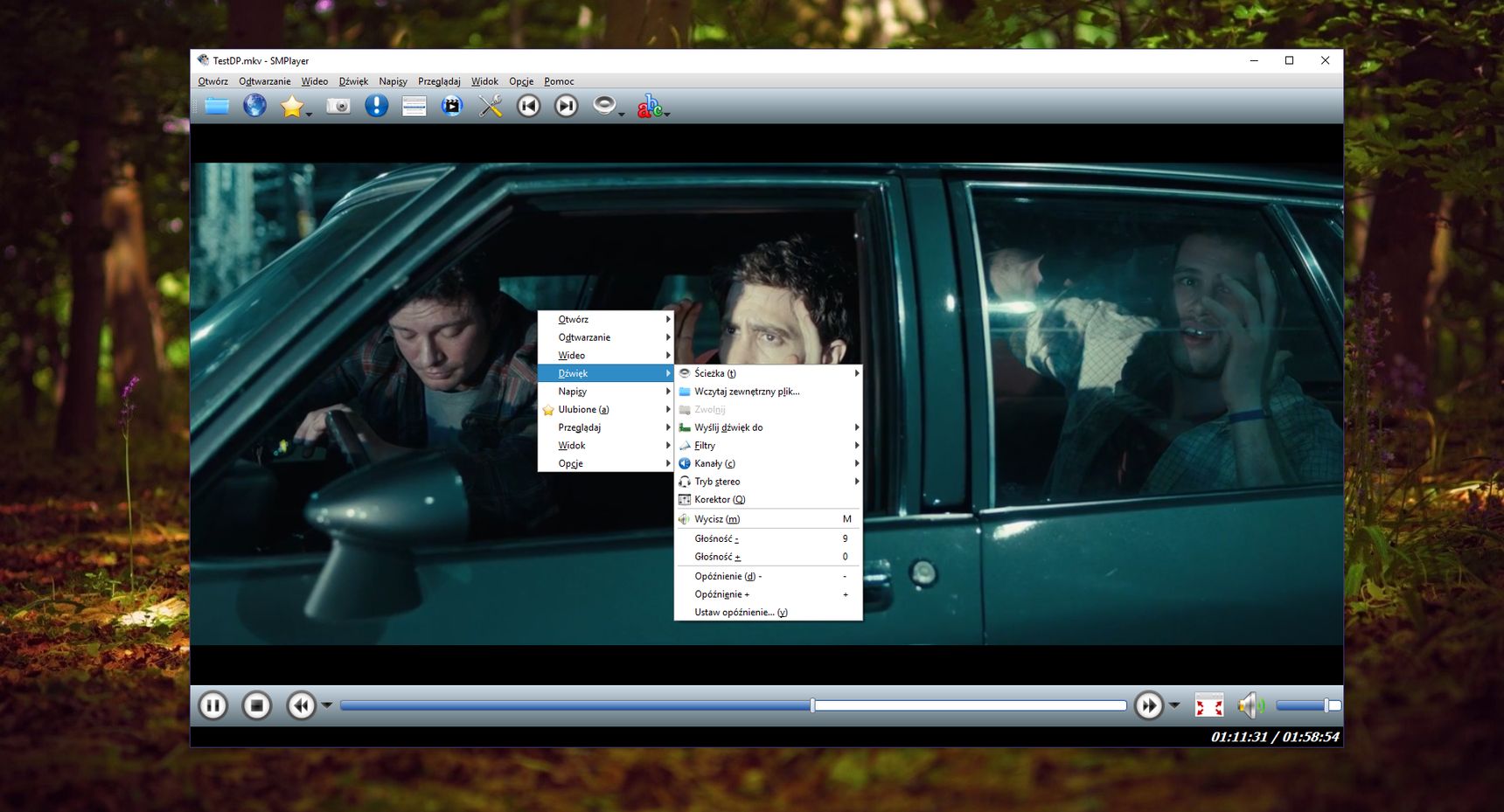Screen dimensions: 1504x812
Task: Open URL with the globe toolbar icon
Action: click(254, 107)
